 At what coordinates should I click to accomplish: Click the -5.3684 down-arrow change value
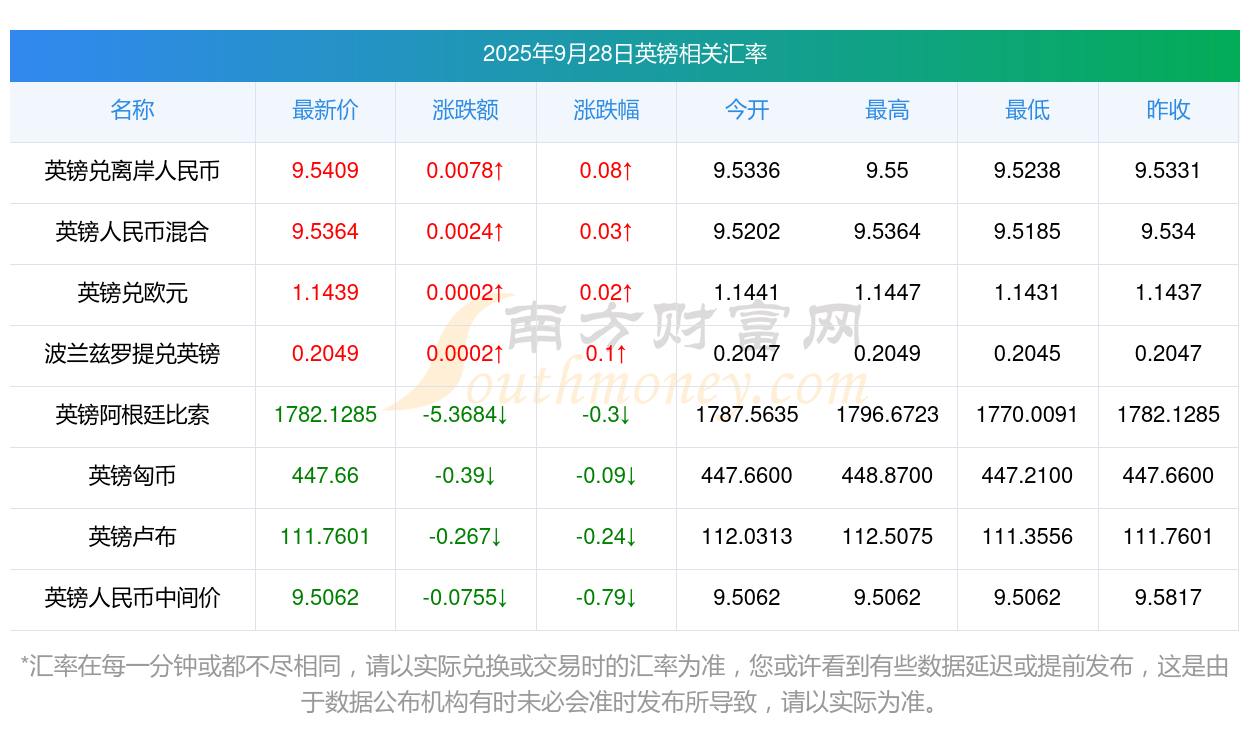coord(465,415)
